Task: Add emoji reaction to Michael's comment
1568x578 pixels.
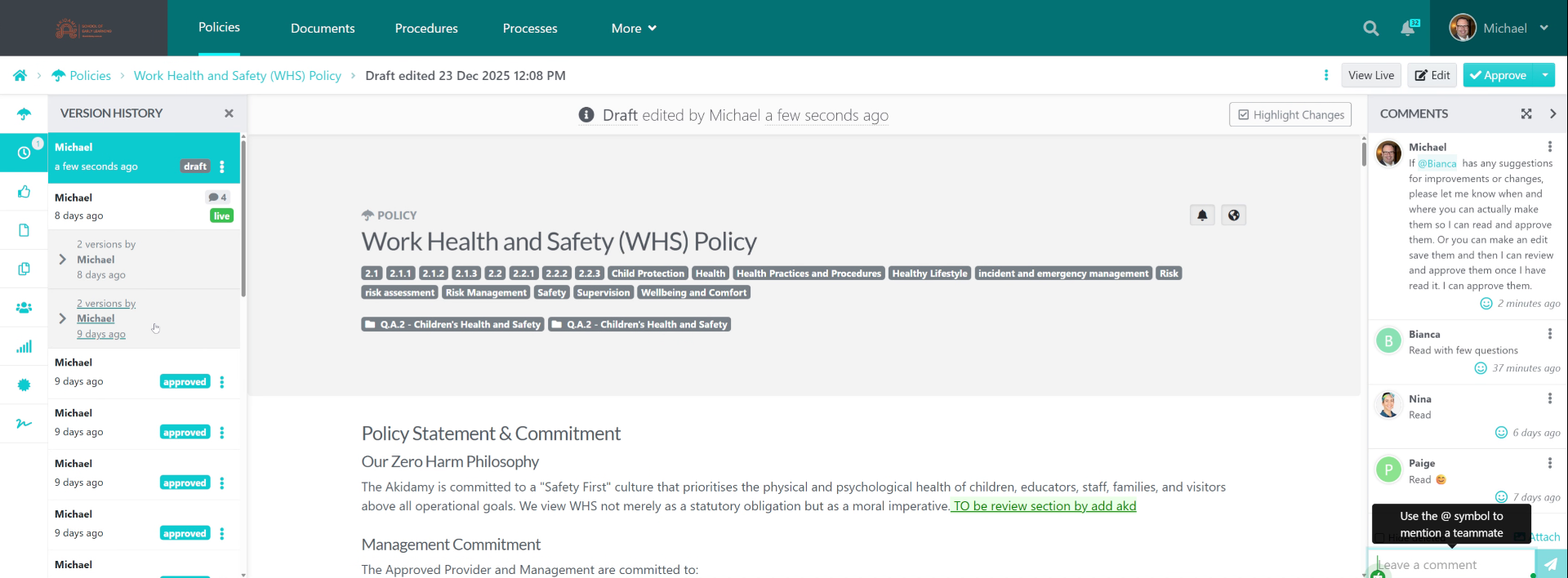Action: (1486, 304)
